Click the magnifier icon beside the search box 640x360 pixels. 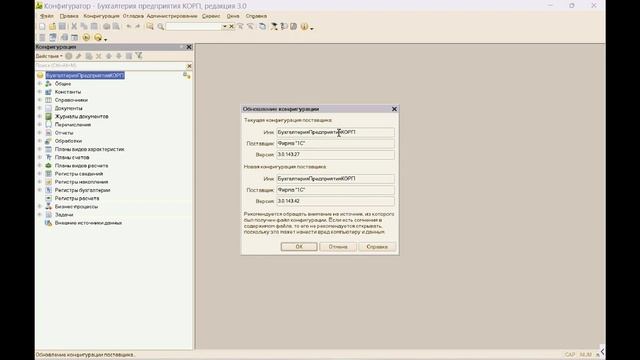tap(160, 27)
